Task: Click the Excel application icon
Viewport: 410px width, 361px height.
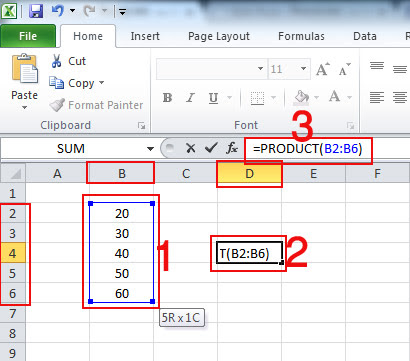Action: [x=9, y=11]
